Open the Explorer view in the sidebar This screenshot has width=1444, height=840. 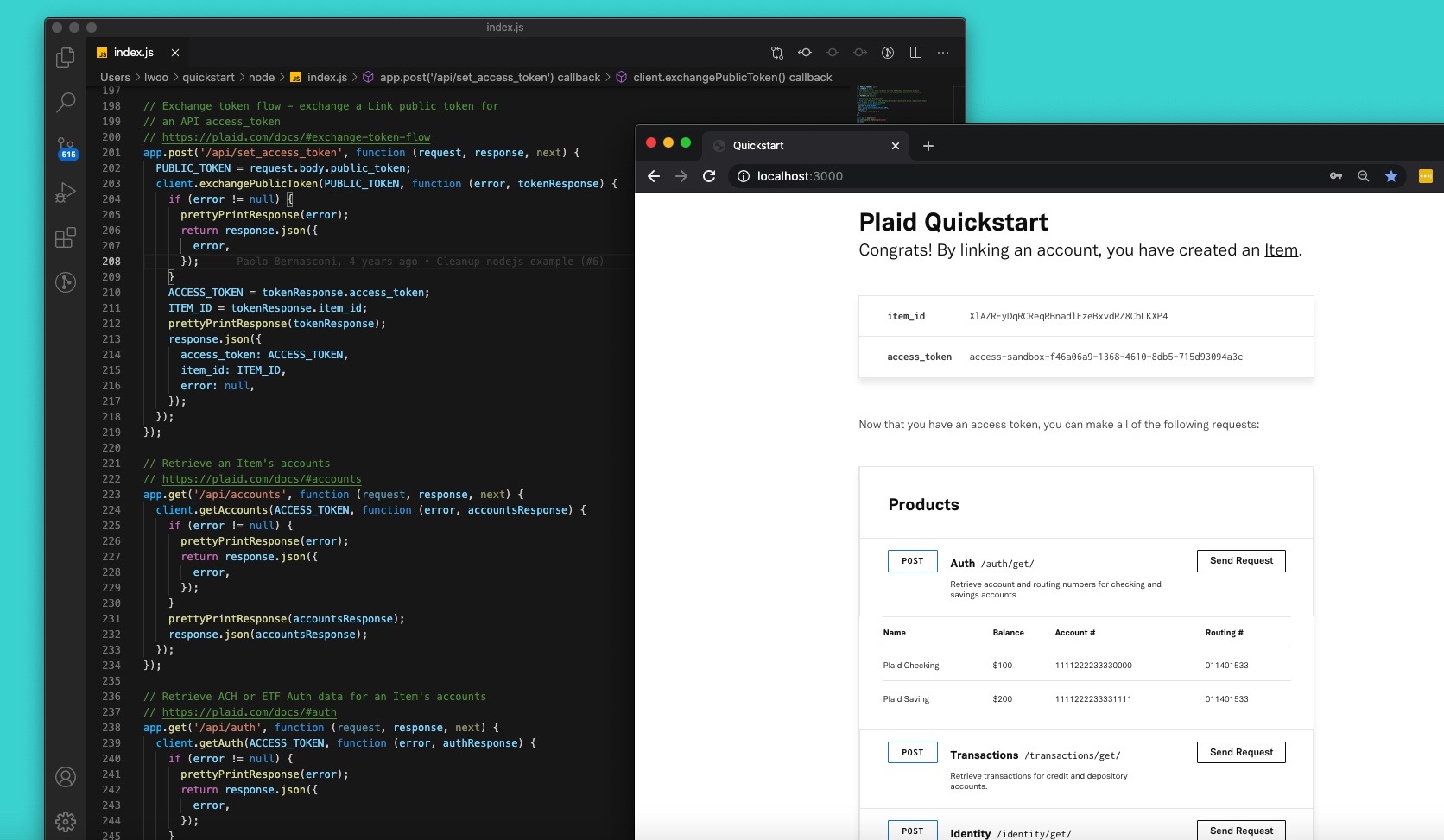66,57
